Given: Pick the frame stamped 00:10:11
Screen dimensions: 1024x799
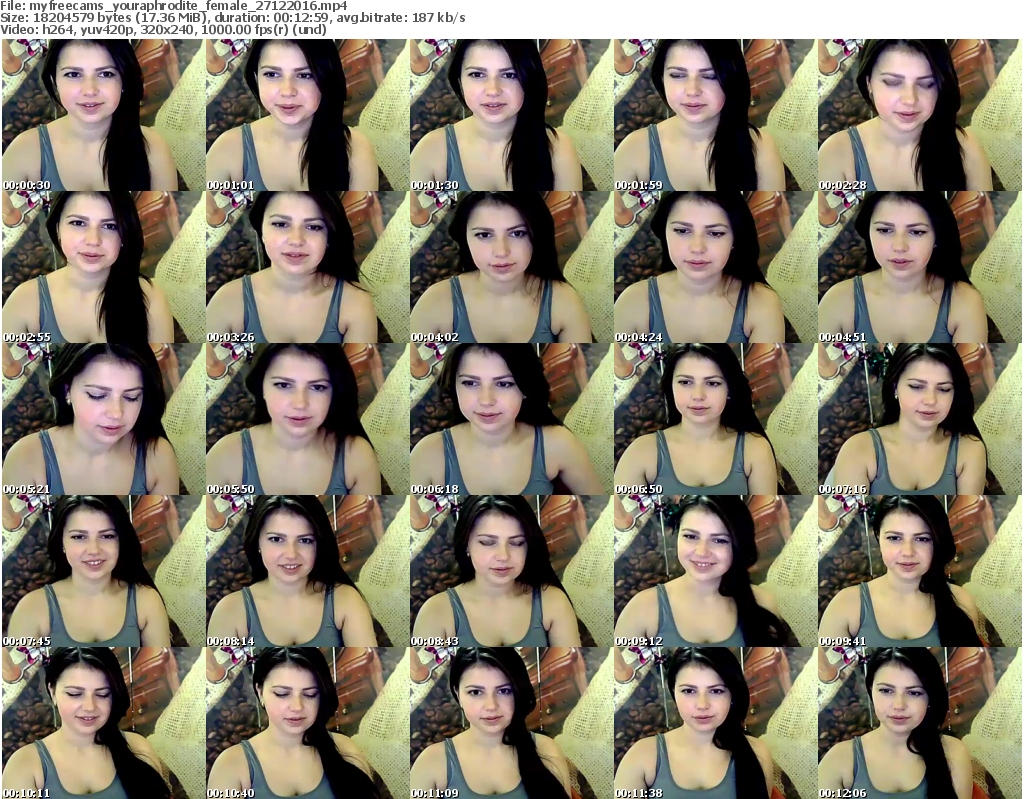Looking at the screenshot, I should click(x=103, y=723).
